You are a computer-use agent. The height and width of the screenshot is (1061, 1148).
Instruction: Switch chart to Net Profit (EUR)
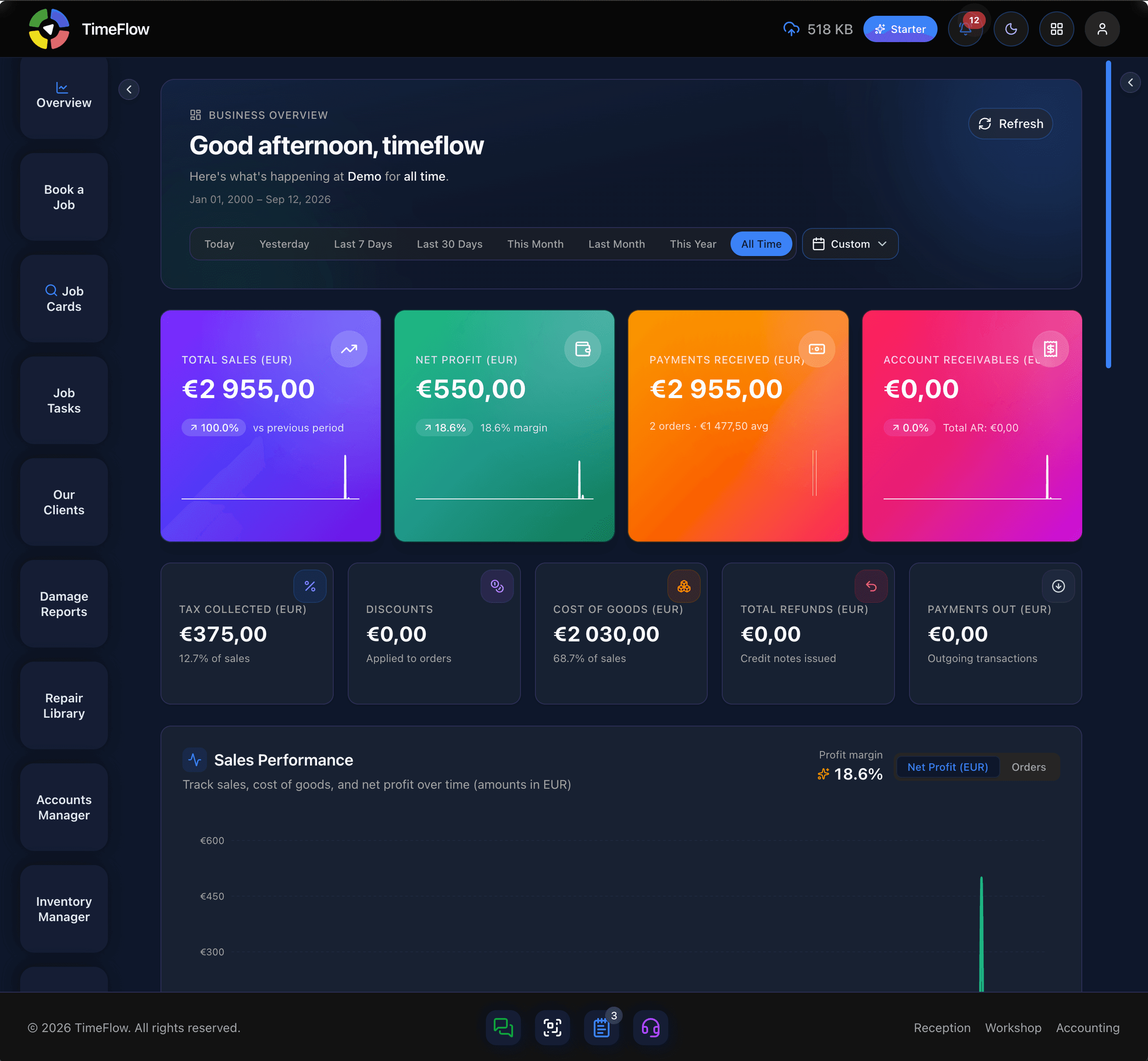[x=948, y=767]
